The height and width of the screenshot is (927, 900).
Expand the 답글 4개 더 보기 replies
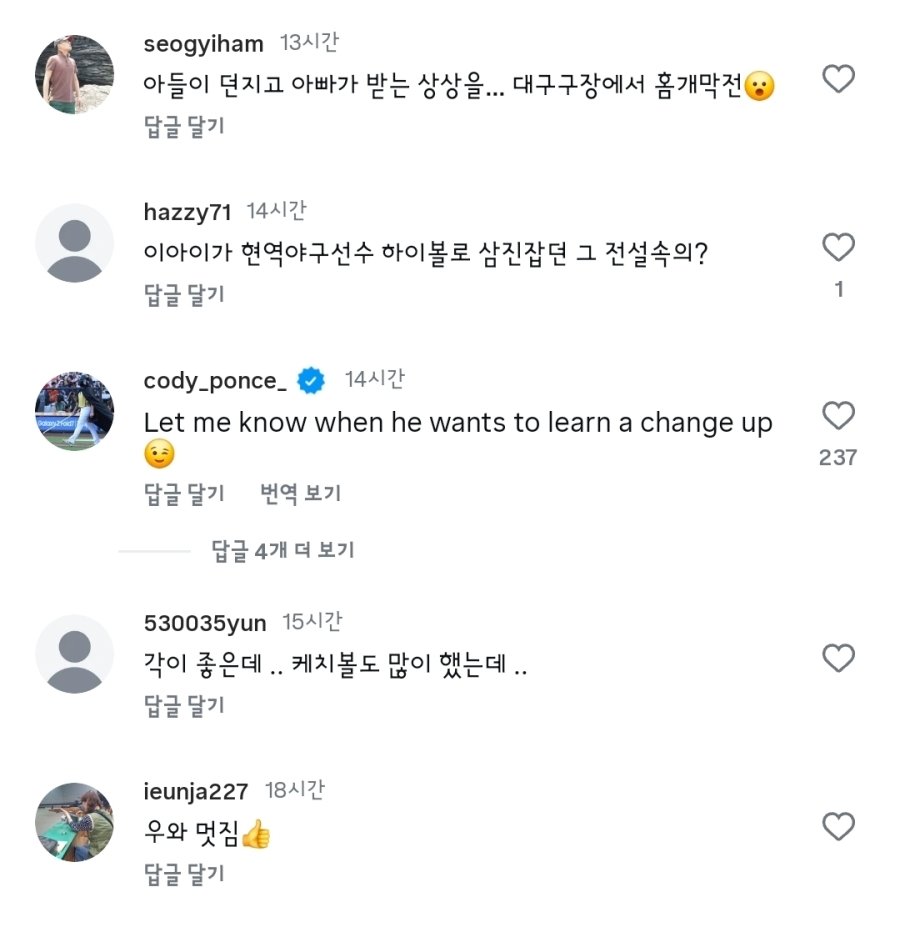click(x=283, y=550)
